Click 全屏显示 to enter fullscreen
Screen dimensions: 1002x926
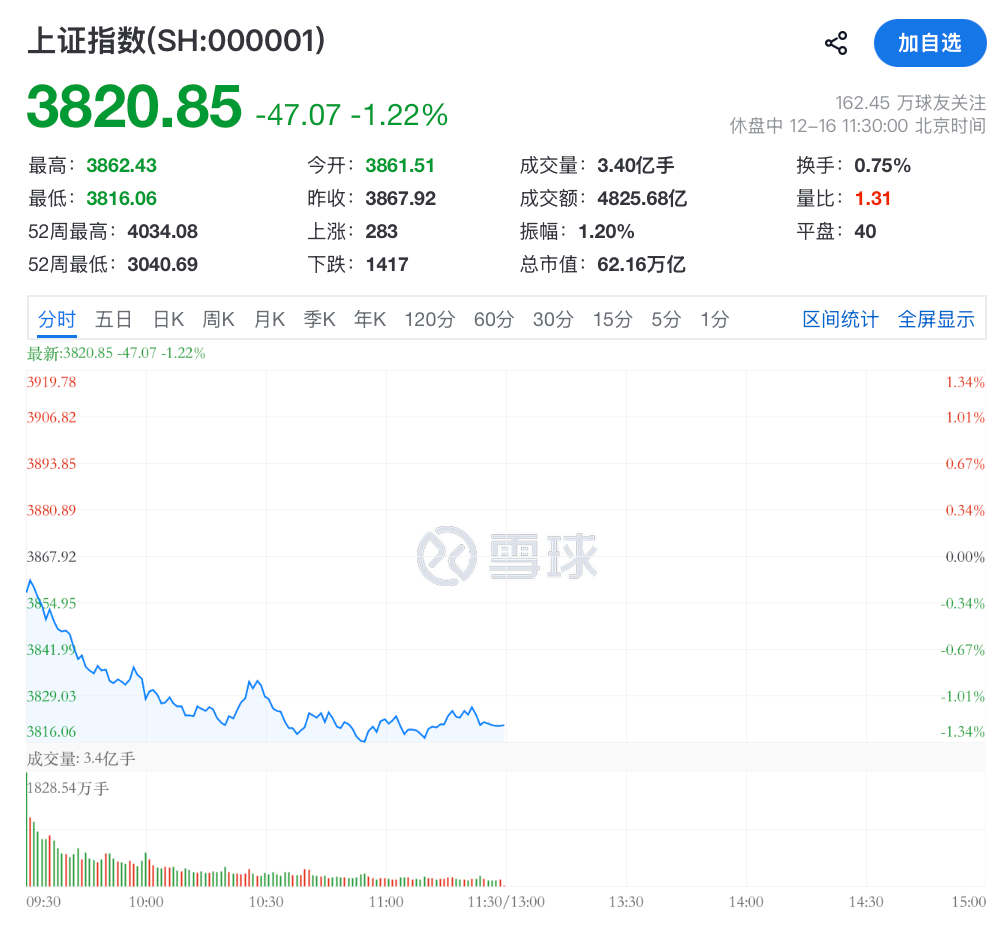pos(936,318)
